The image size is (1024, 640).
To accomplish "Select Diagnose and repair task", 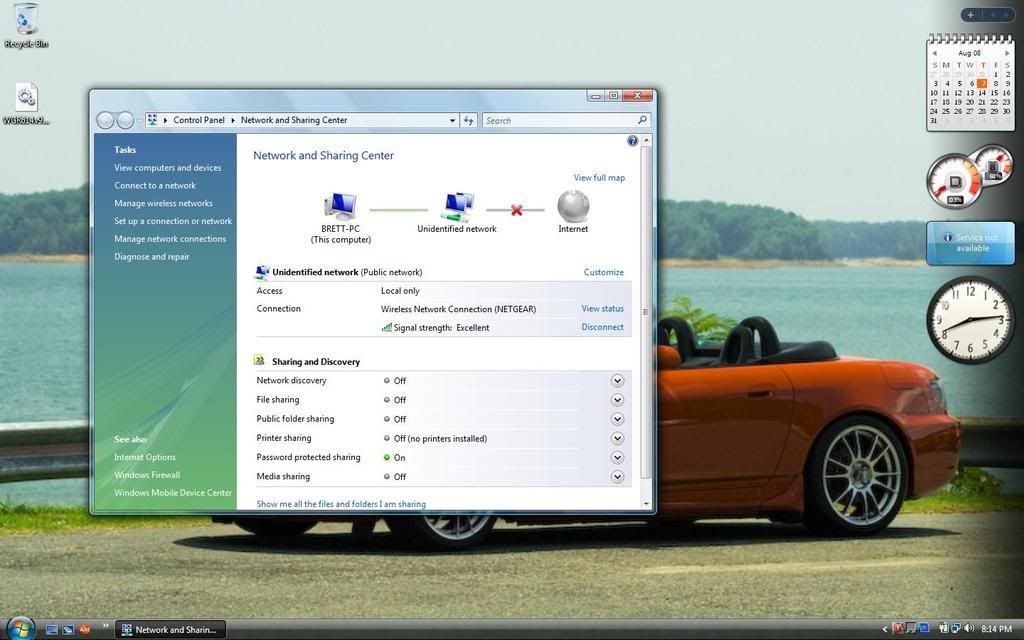I will click(x=151, y=257).
